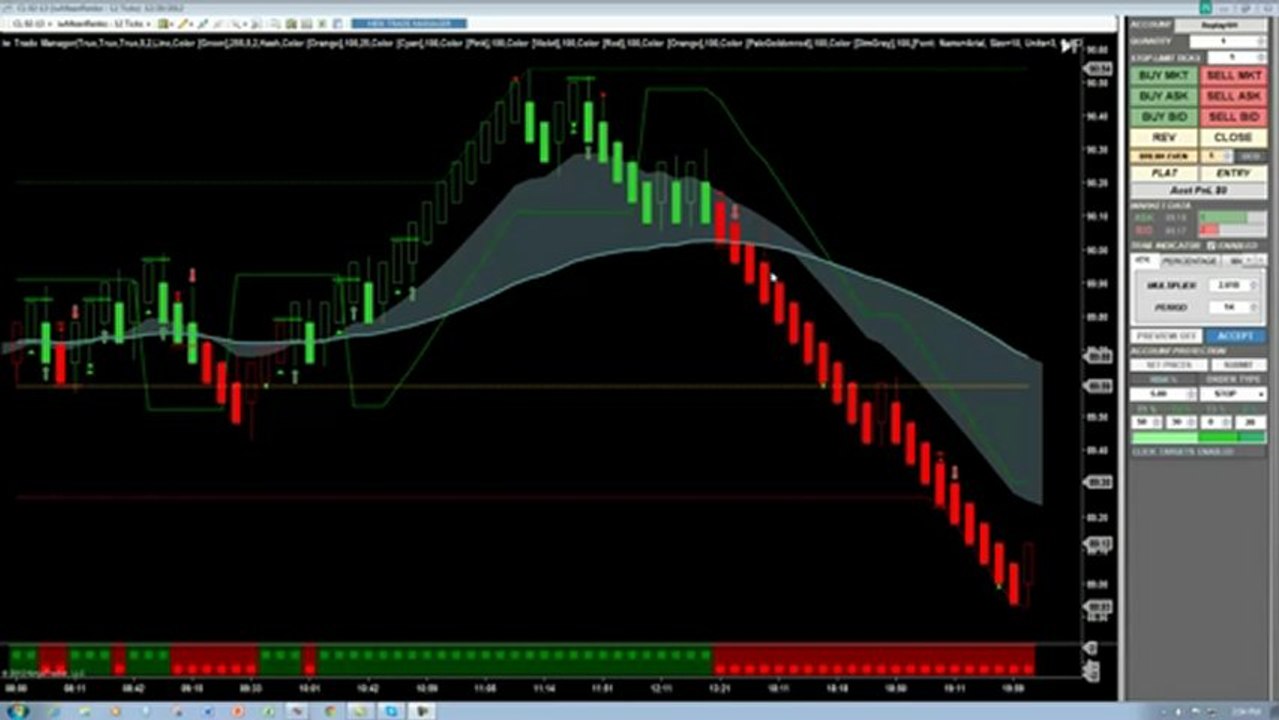Reverse position with the REV button
This screenshot has height=720, width=1279.
tap(1163, 137)
